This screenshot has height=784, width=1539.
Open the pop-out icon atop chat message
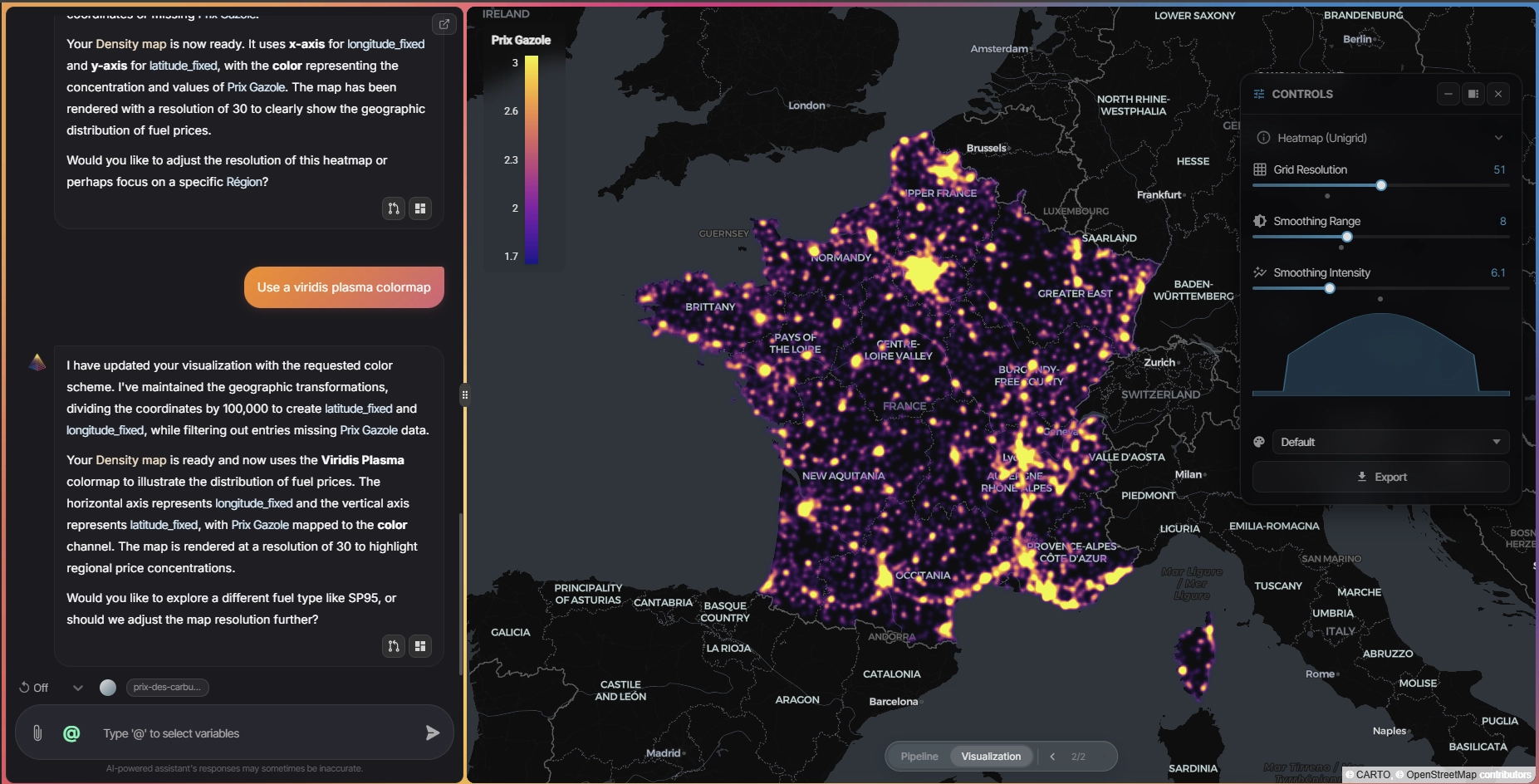pyautogui.click(x=444, y=24)
